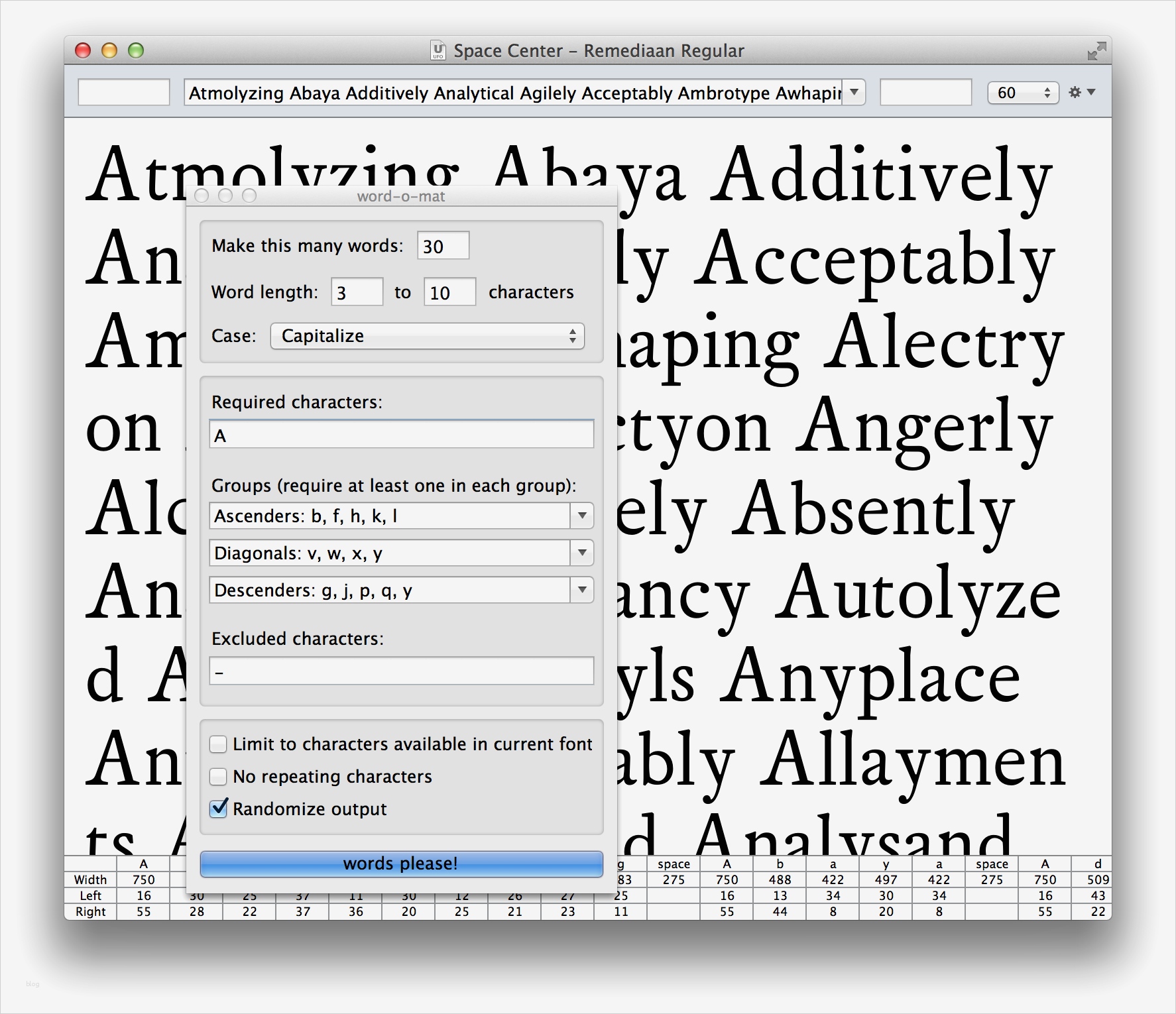Zoom Space Center window with green button
Image resolution: width=1176 pixels, height=1014 pixels.
pyautogui.click(x=136, y=50)
